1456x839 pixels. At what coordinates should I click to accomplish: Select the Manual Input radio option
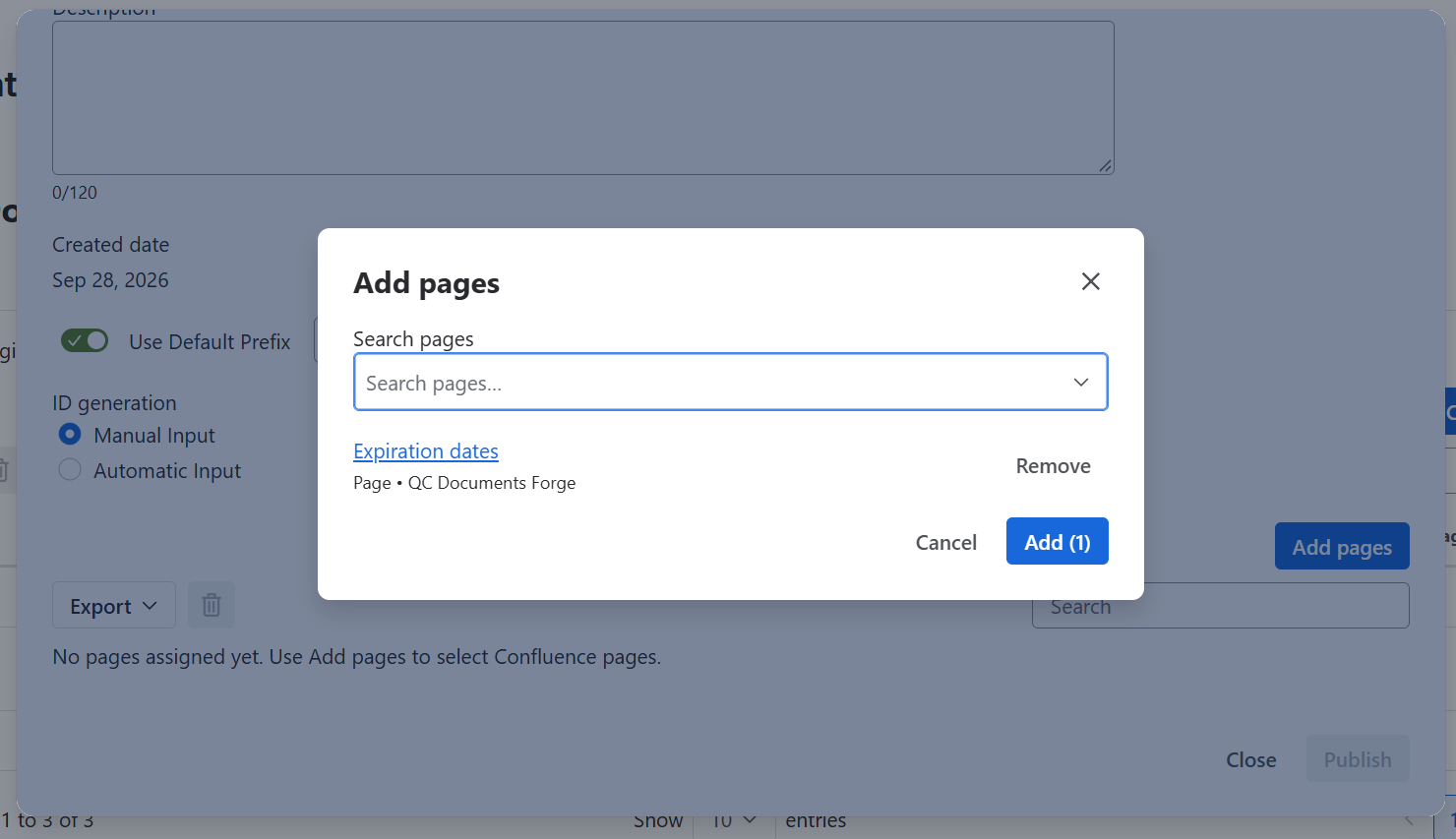[x=70, y=434]
